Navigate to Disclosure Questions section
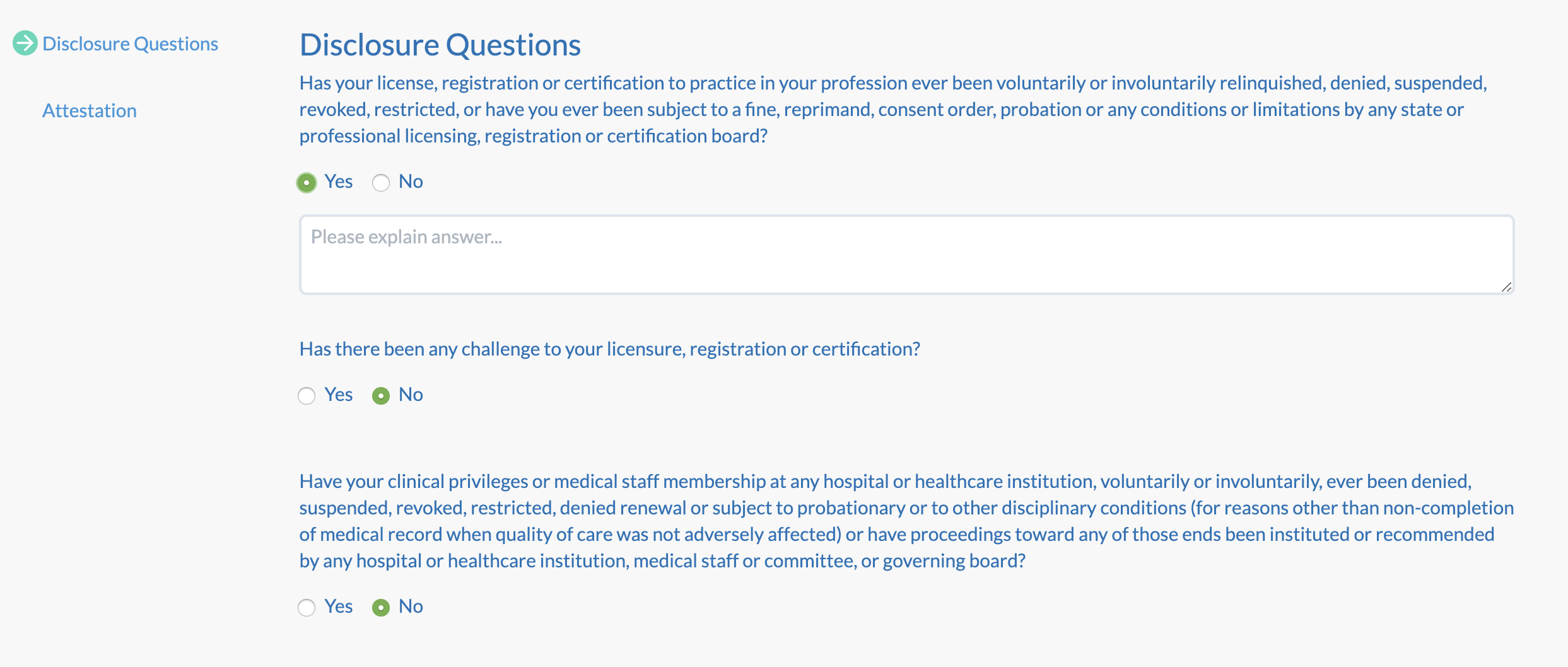1568x667 pixels. (x=130, y=43)
